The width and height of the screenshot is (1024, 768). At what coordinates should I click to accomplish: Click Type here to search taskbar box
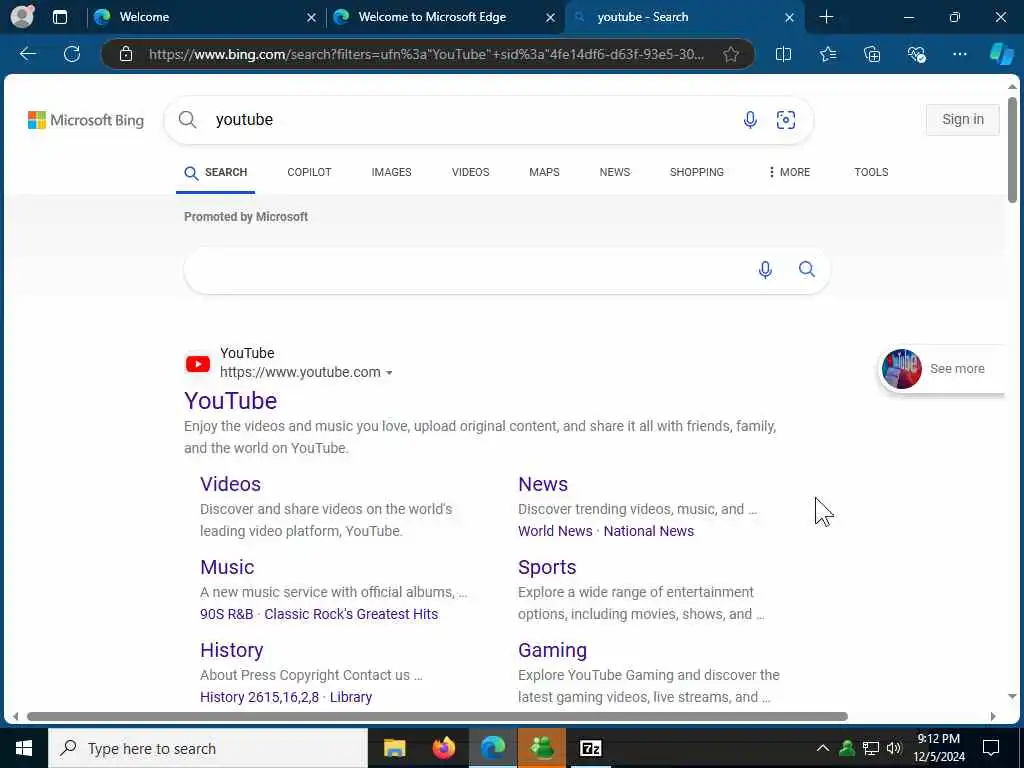(x=208, y=748)
